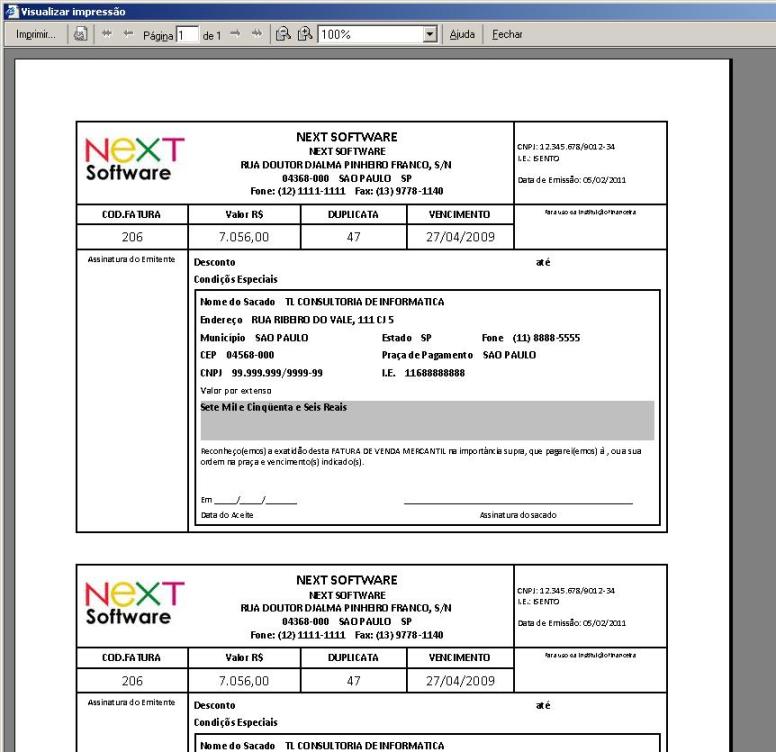
Task: Click the '04568-000' CEP value
Action: pos(250,355)
